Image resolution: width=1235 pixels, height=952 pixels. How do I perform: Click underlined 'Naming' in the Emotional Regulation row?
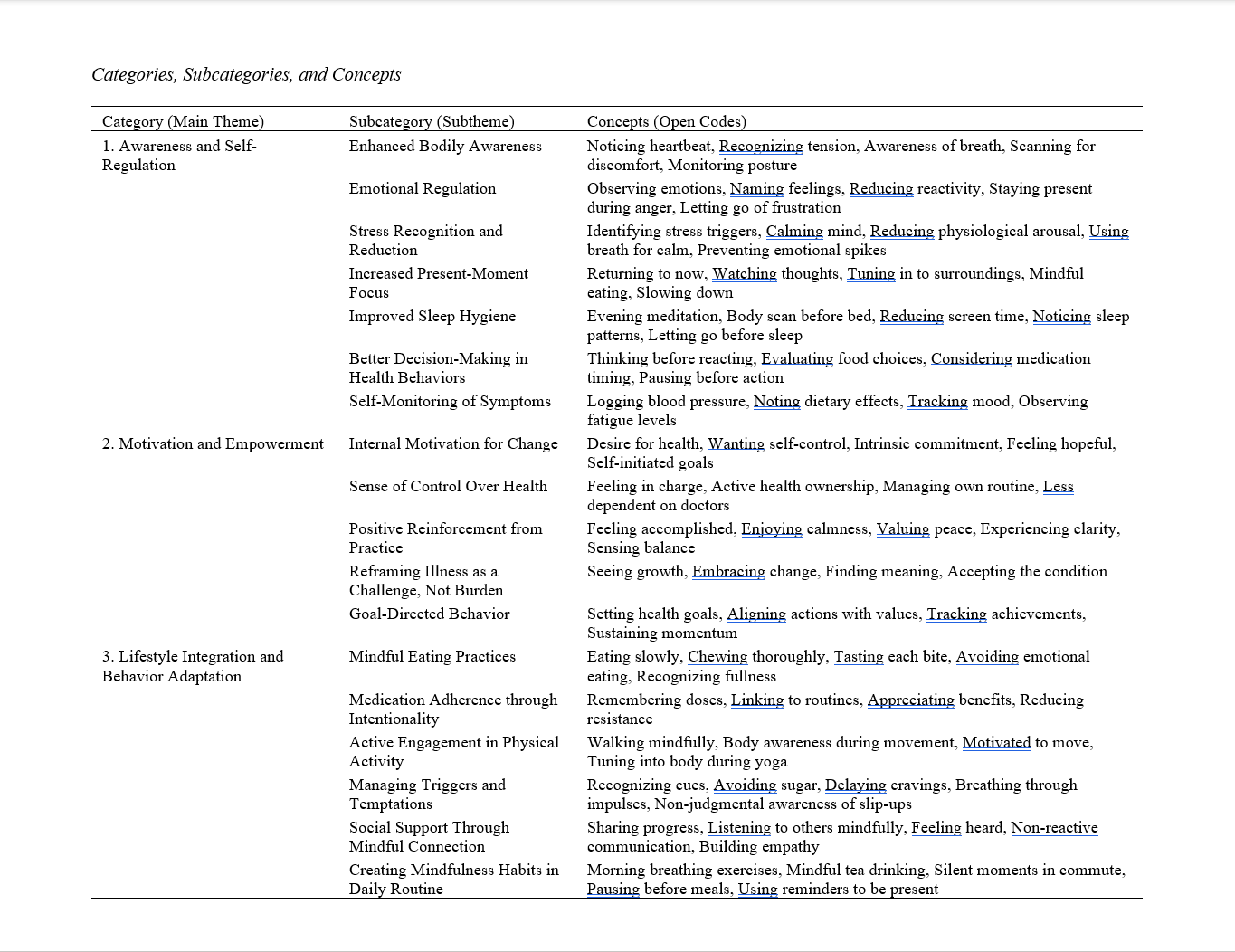tap(756, 188)
